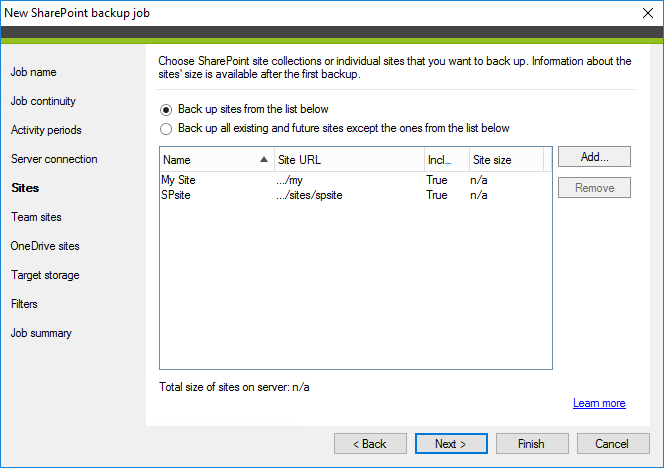The height and width of the screenshot is (468, 664).
Task: Jump to the Team sites step
Action: (36, 217)
